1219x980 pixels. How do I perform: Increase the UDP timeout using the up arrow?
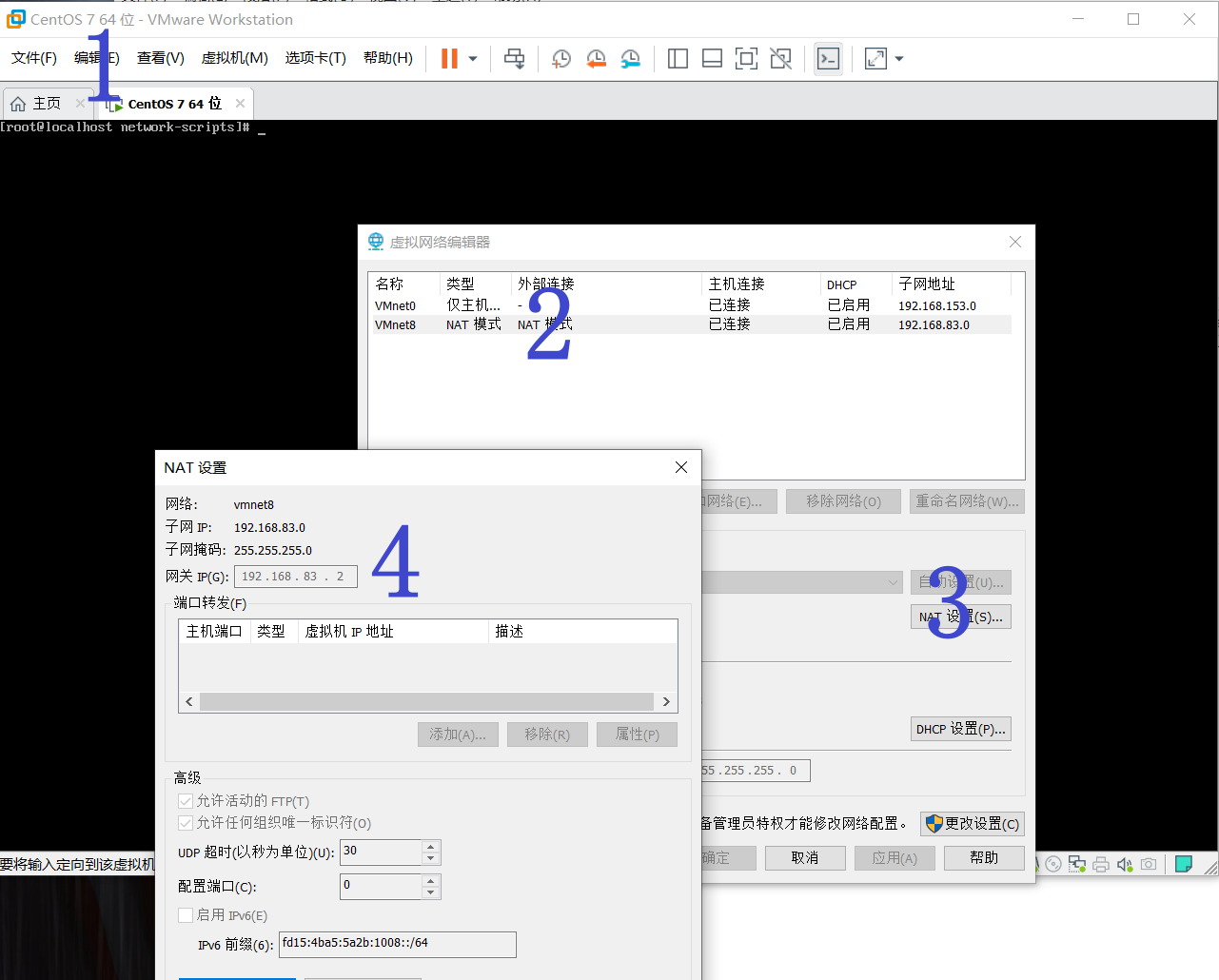click(x=431, y=847)
